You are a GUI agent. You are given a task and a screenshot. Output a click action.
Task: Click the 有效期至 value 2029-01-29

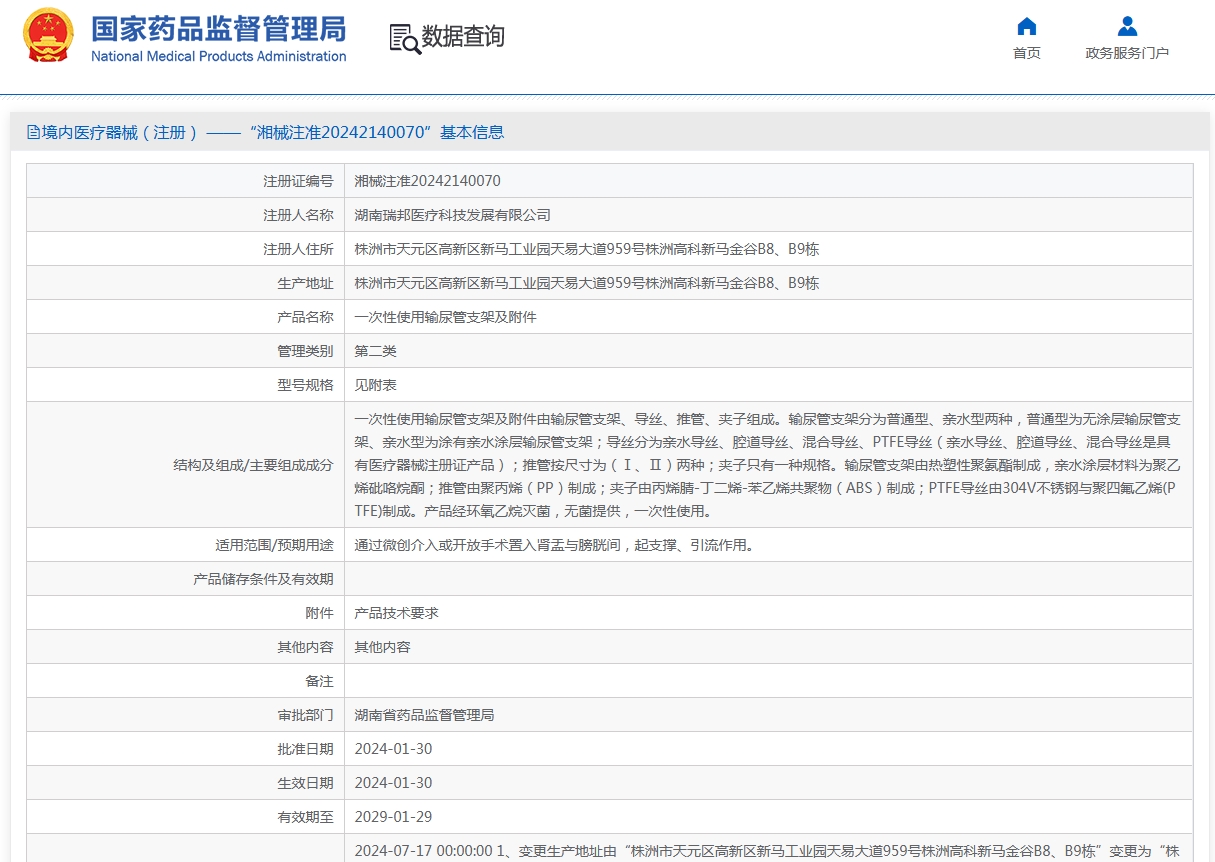394,817
